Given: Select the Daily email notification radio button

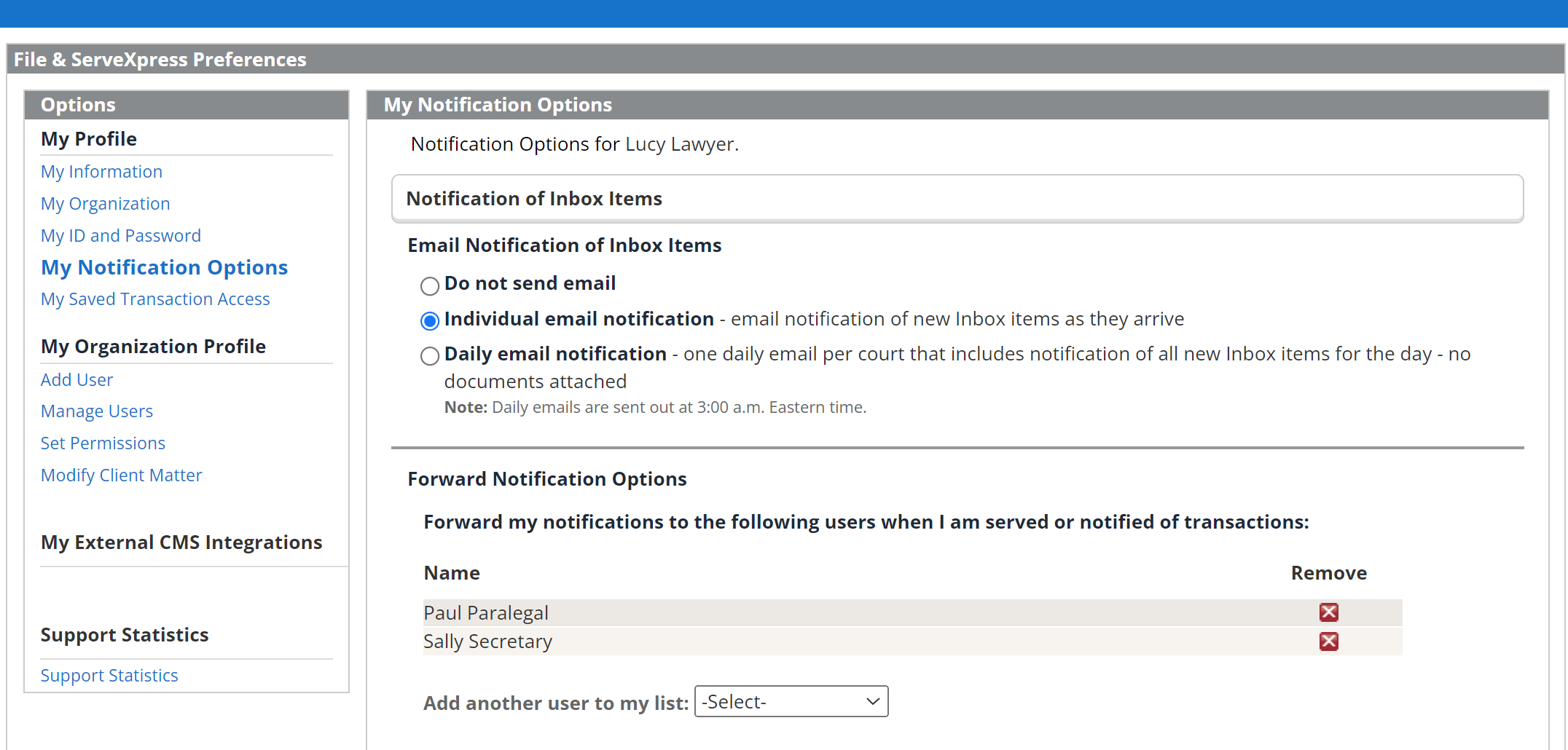Looking at the screenshot, I should (x=430, y=355).
